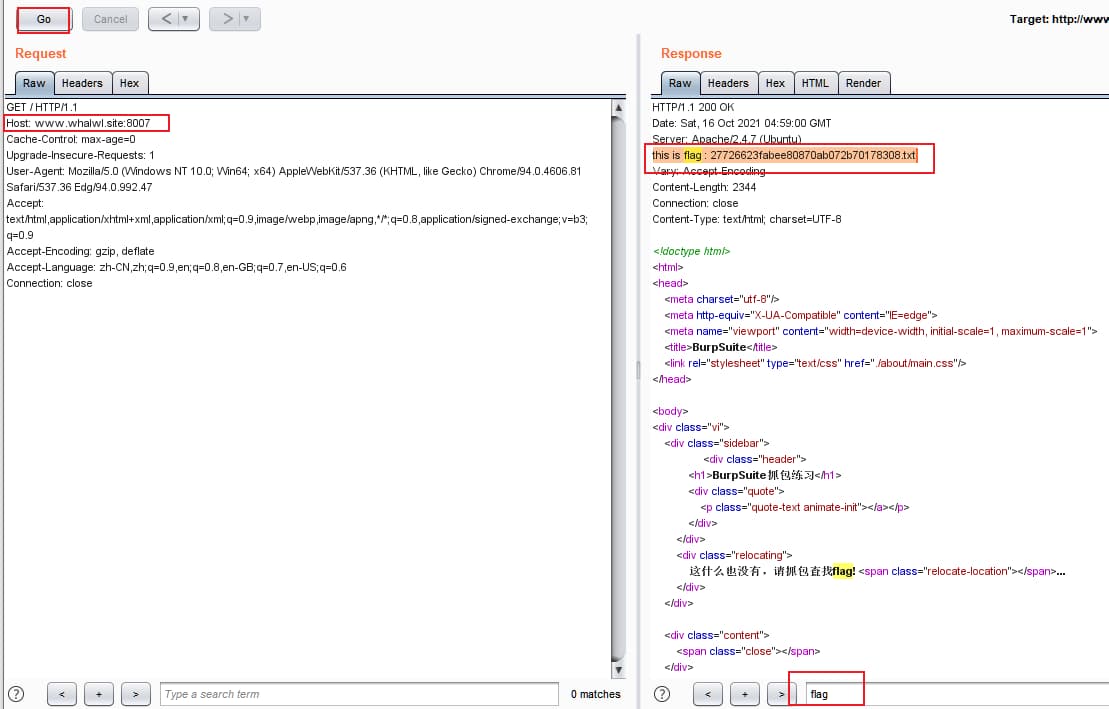Click the stylesheet link tag line
1109x709 pixels.
pyautogui.click(x=815, y=363)
